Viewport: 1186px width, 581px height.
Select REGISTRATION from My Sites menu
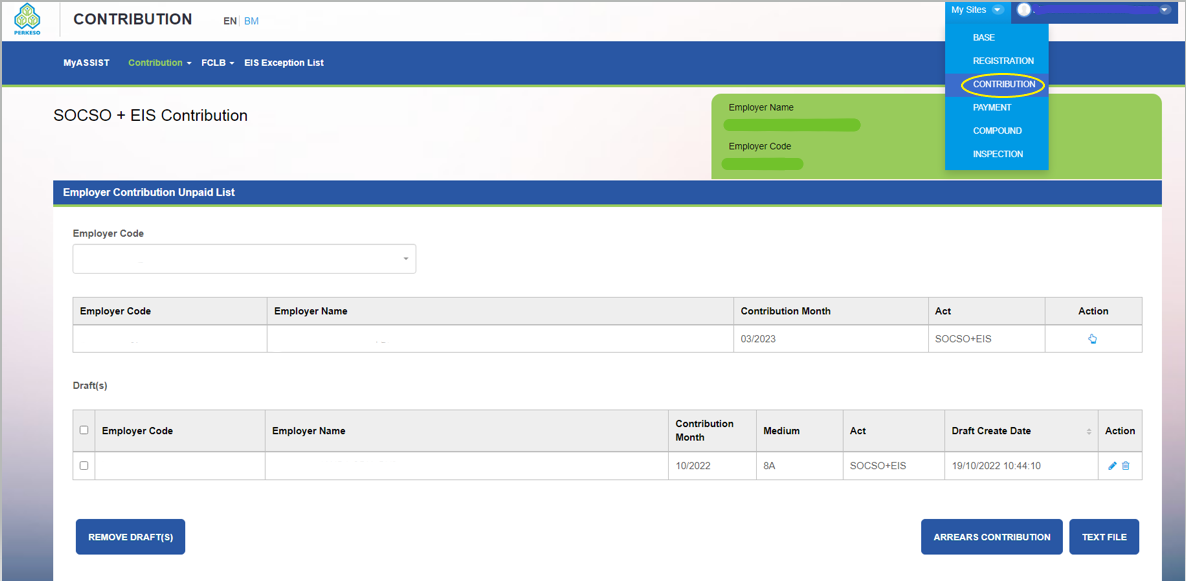(1003, 61)
